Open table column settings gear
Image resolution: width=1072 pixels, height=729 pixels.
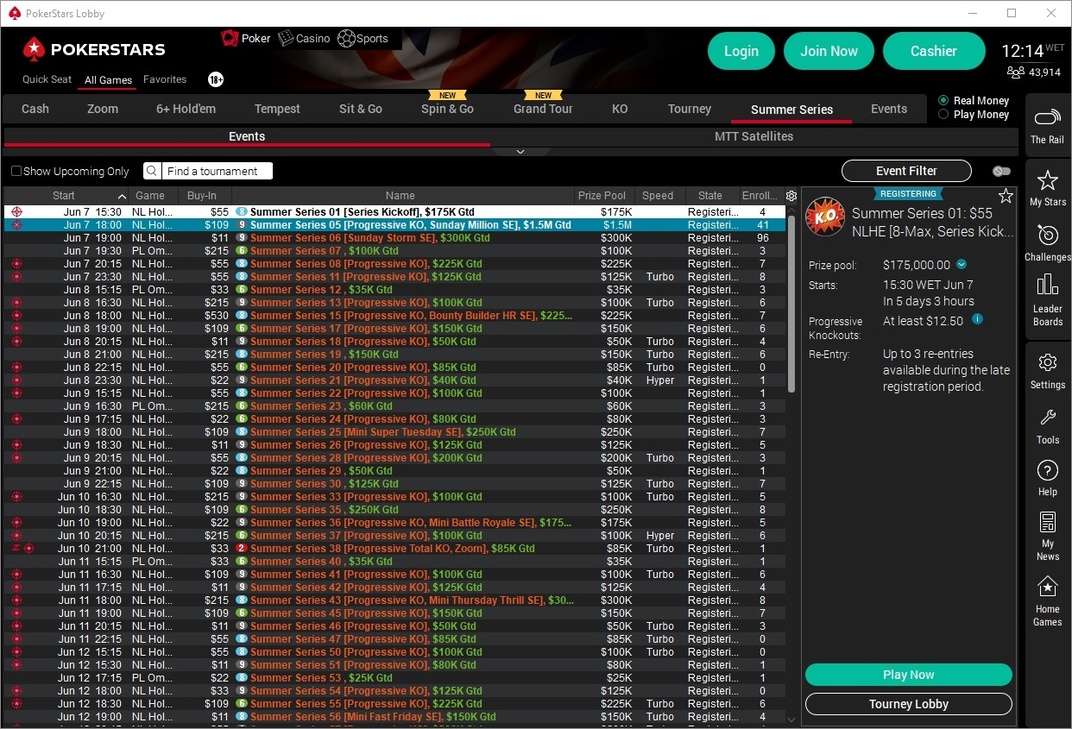pos(791,196)
